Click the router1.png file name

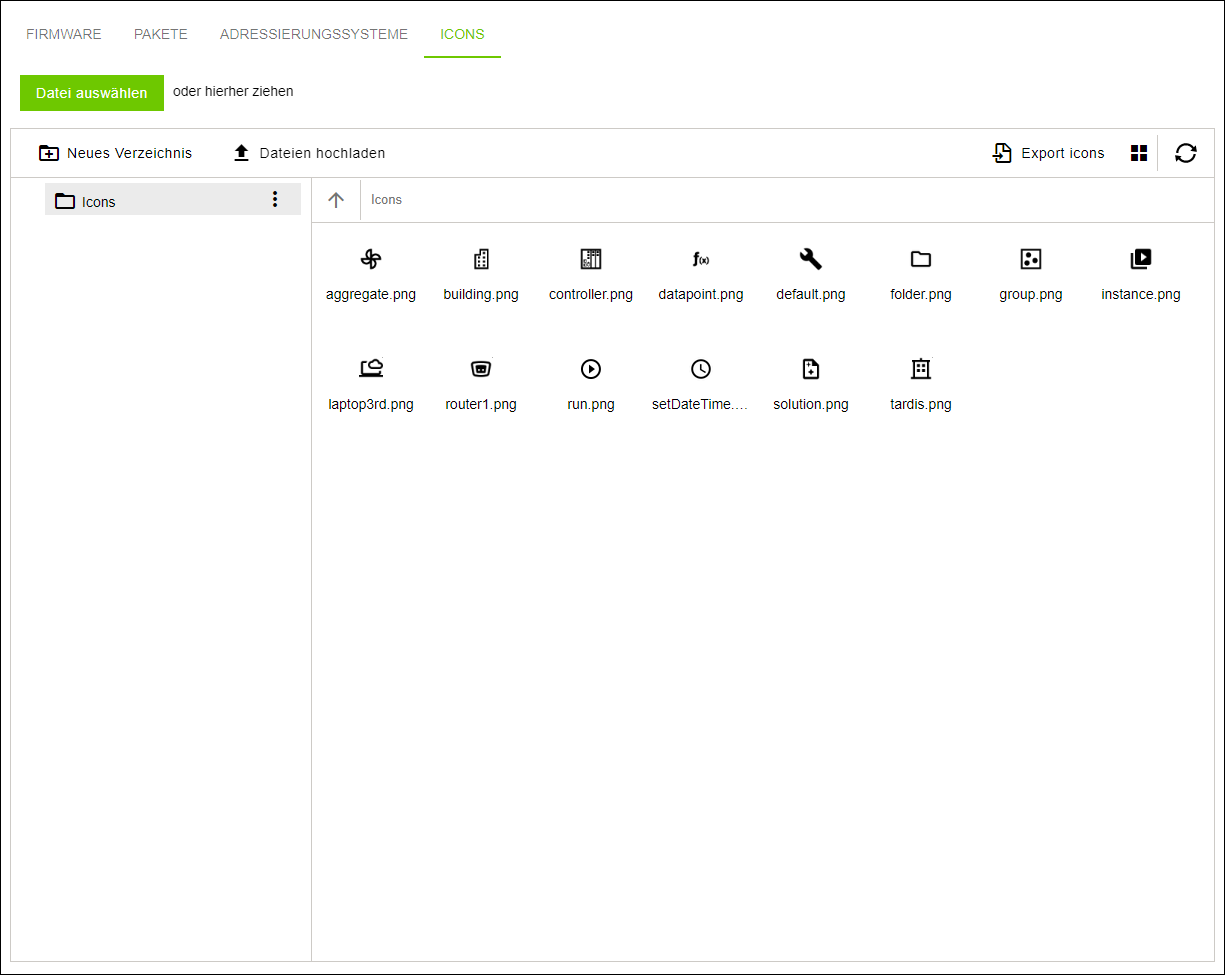coord(481,404)
